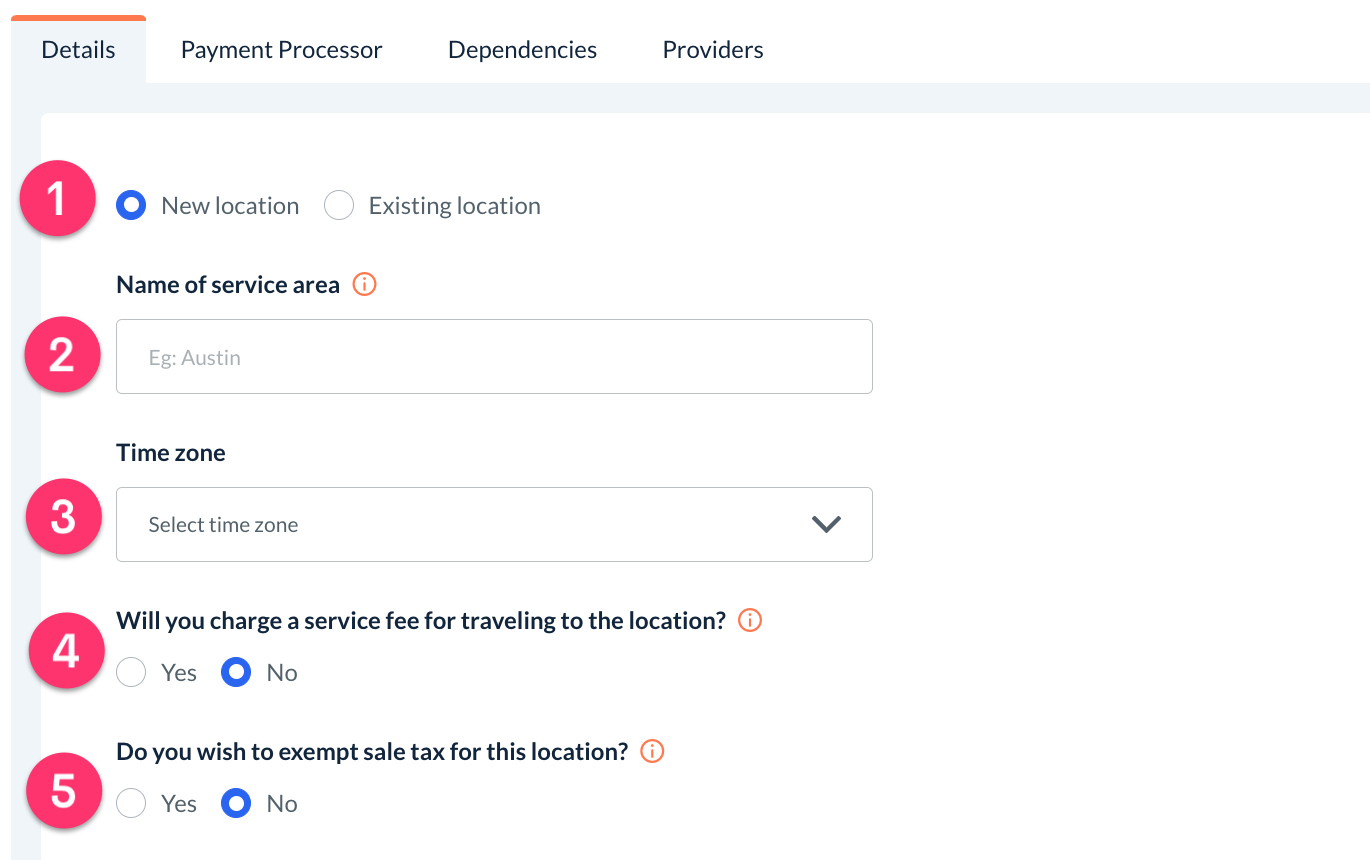Open the Dependencies tab
The width and height of the screenshot is (1370, 860).
click(x=522, y=50)
